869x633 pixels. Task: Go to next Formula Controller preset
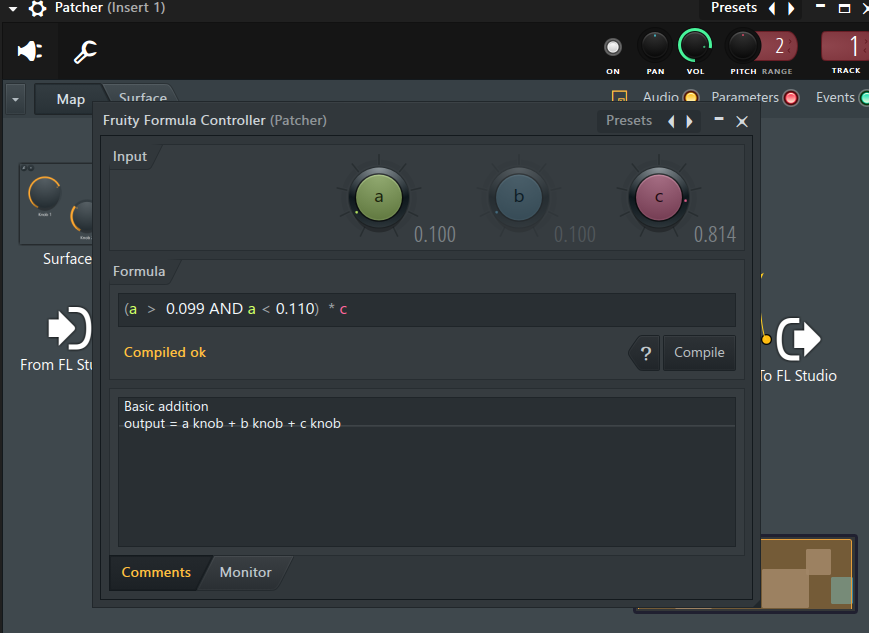point(689,121)
